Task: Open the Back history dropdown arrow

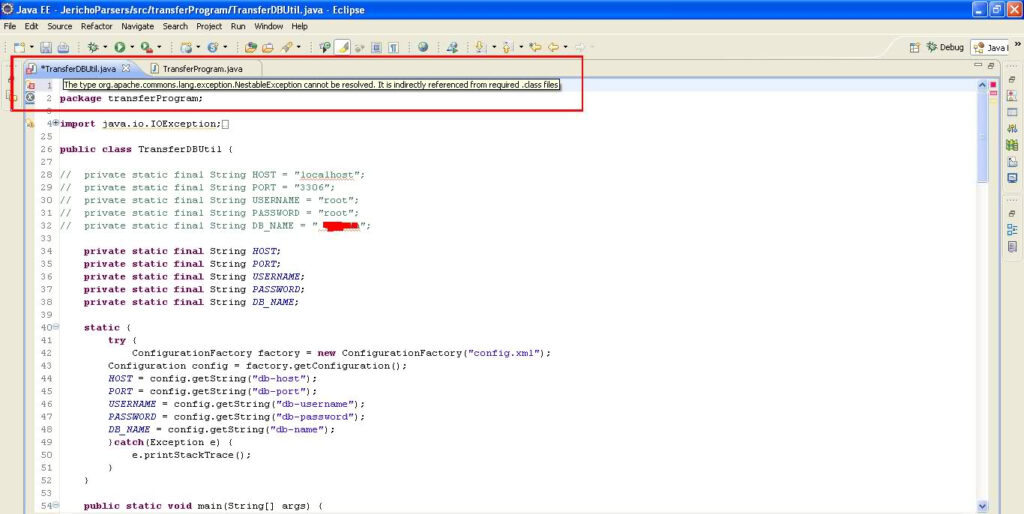Action: pyautogui.click(x=566, y=47)
